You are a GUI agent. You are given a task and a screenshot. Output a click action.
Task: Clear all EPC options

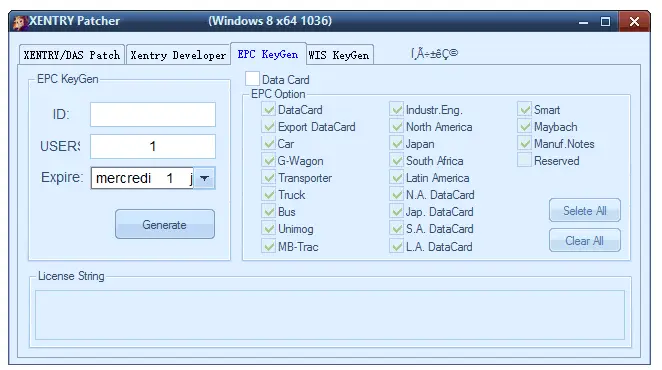(x=585, y=240)
